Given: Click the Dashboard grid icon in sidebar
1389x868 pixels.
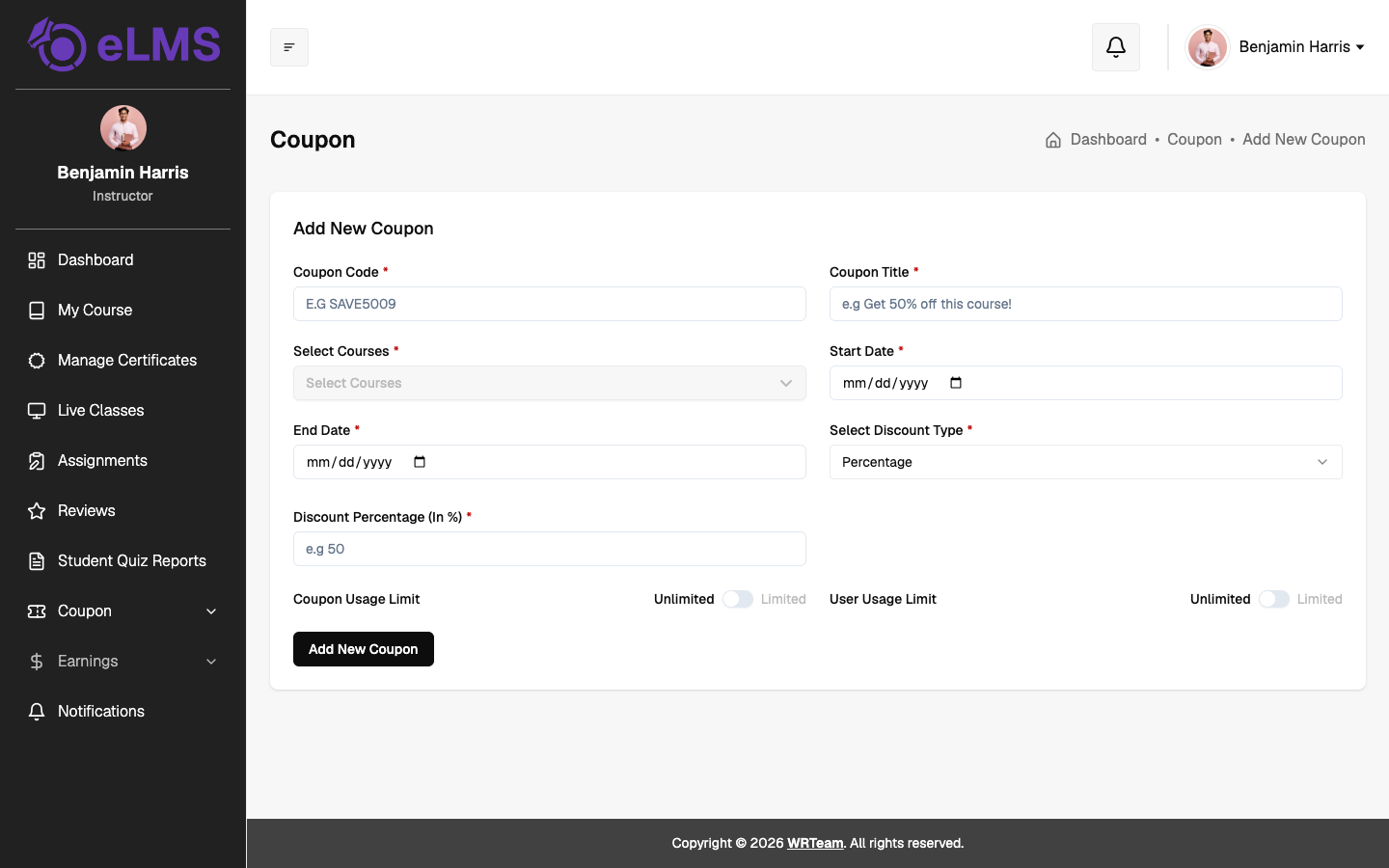Looking at the screenshot, I should (37, 260).
